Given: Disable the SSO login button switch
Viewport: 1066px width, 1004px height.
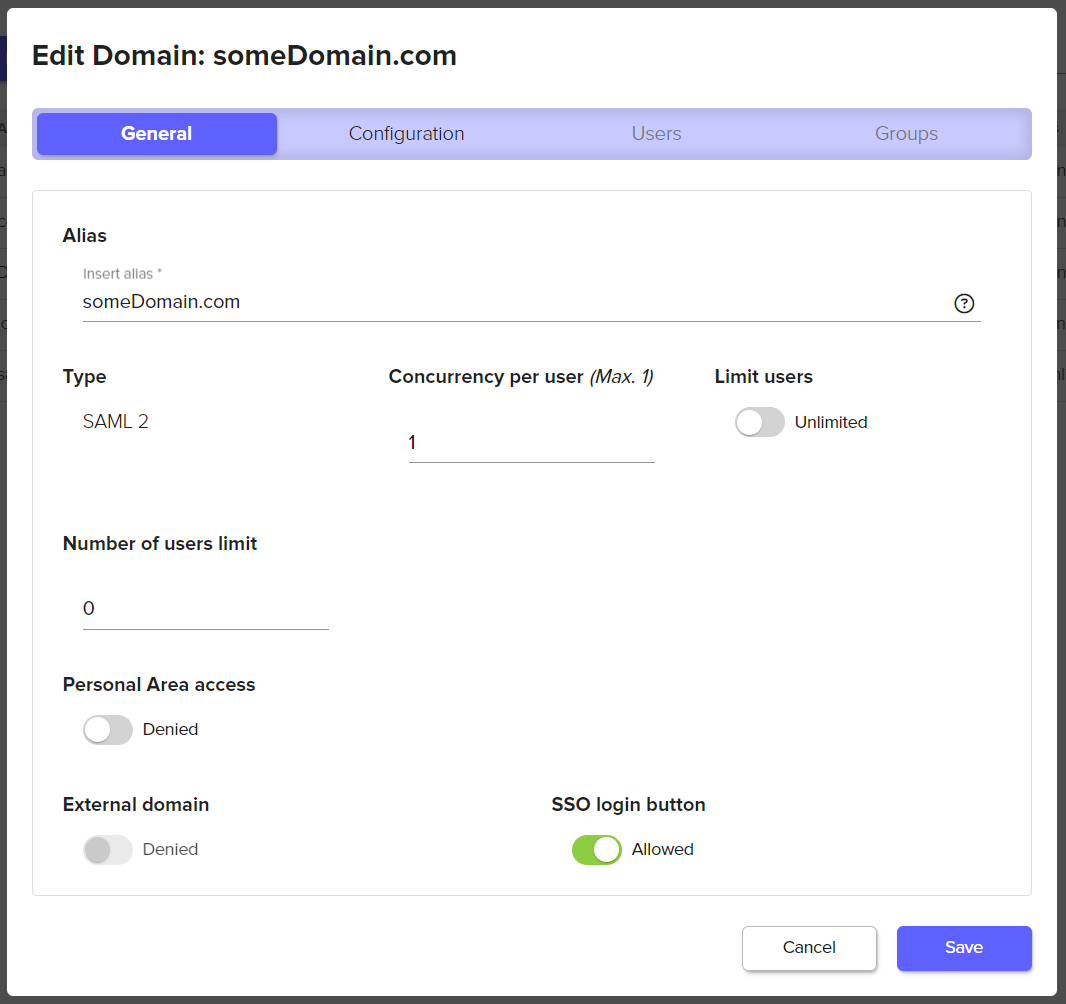Looking at the screenshot, I should [597, 850].
